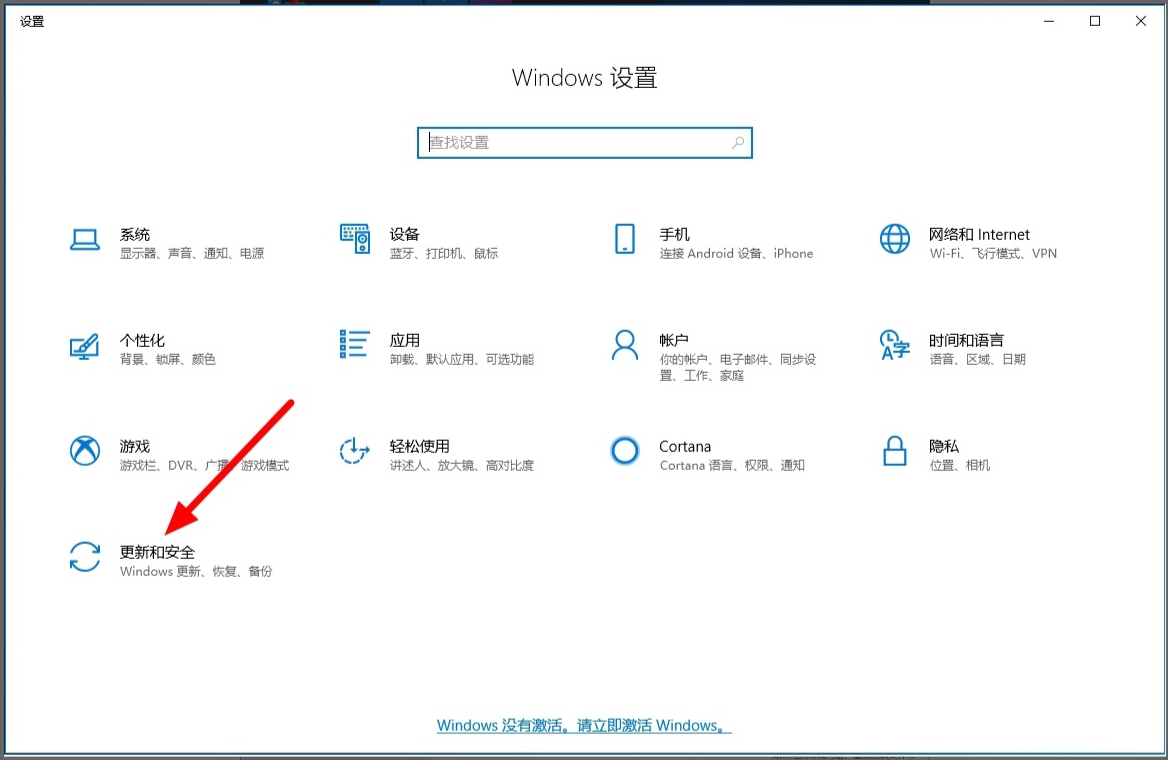Image resolution: width=1168 pixels, height=760 pixels.
Task: Open the 系统 settings icon
Action: (x=85, y=240)
